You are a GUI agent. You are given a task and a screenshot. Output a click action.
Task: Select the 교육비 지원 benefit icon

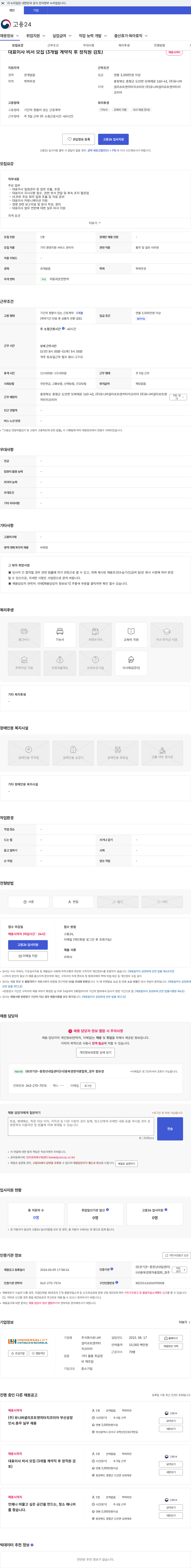click(x=131, y=635)
